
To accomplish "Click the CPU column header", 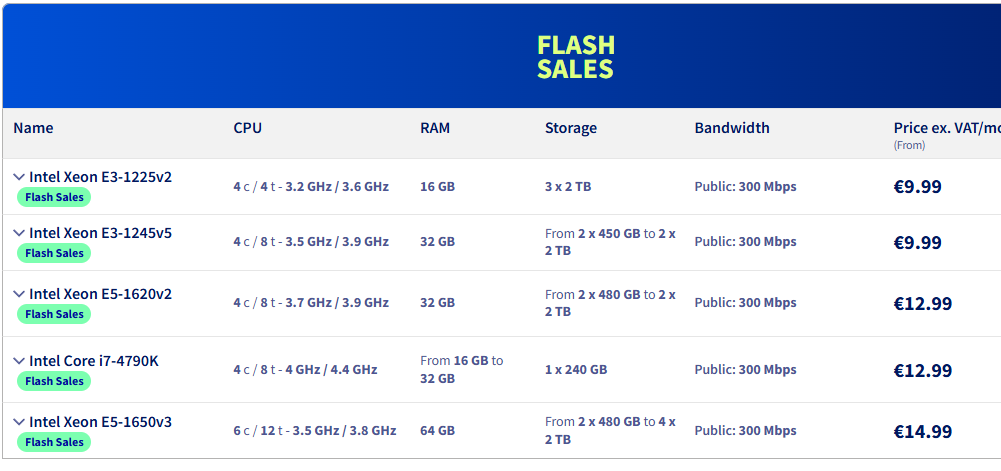I will click(248, 128).
